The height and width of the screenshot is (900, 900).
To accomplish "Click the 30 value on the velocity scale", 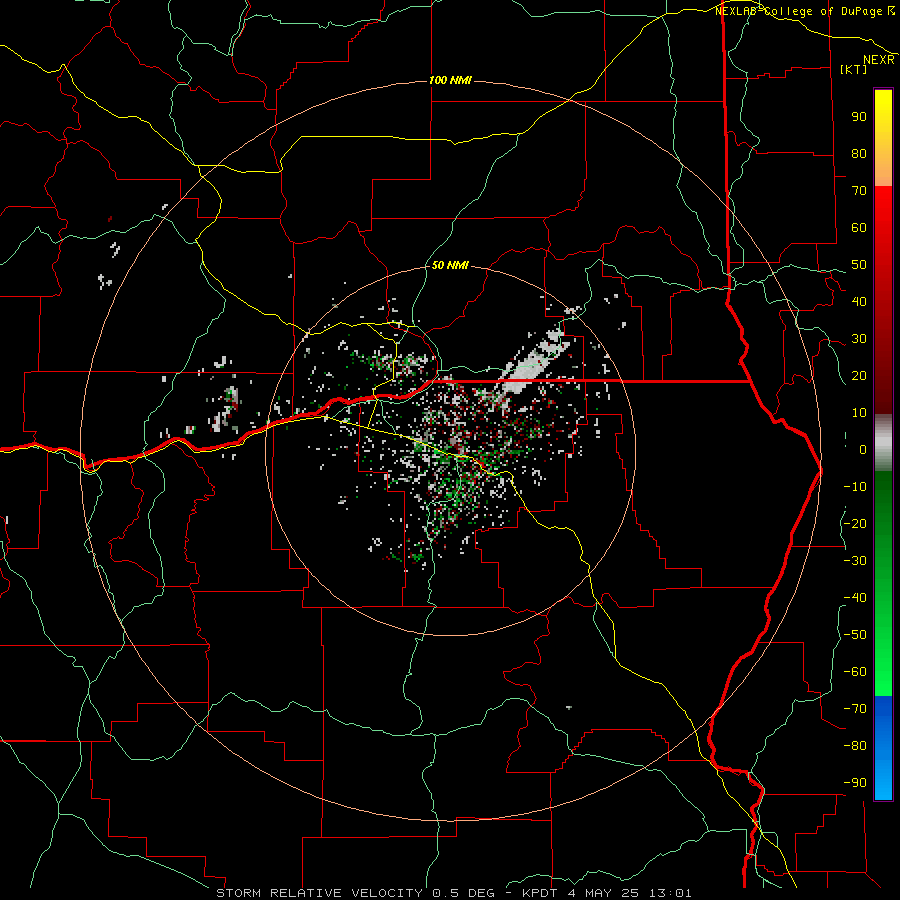I will [x=859, y=339].
